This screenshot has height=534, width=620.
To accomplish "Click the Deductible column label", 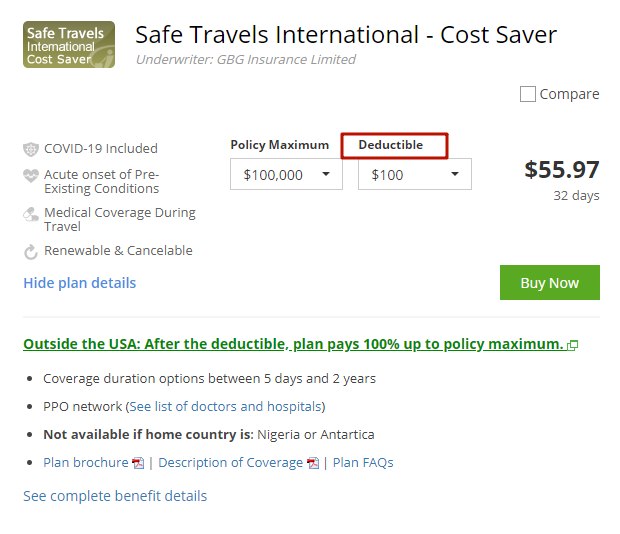I will pos(391,145).
